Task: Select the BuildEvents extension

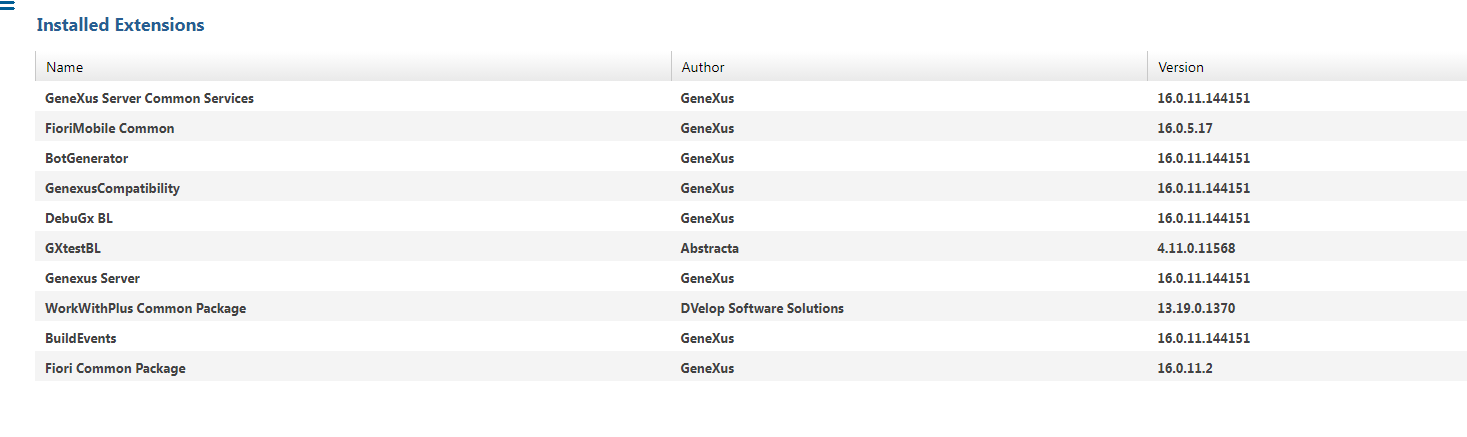Action: point(81,338)
